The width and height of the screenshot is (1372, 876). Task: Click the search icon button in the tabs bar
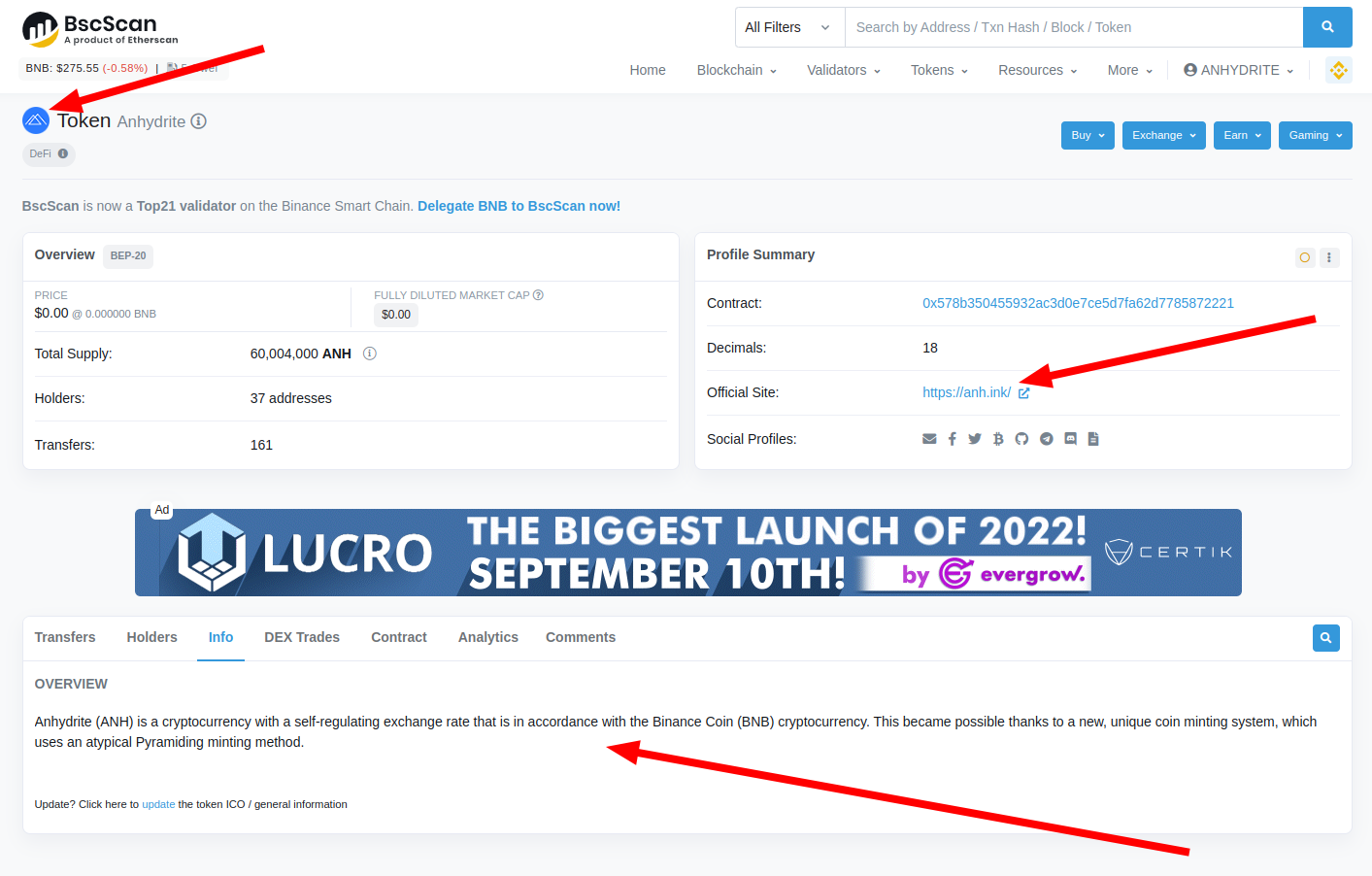[1325, 638]
